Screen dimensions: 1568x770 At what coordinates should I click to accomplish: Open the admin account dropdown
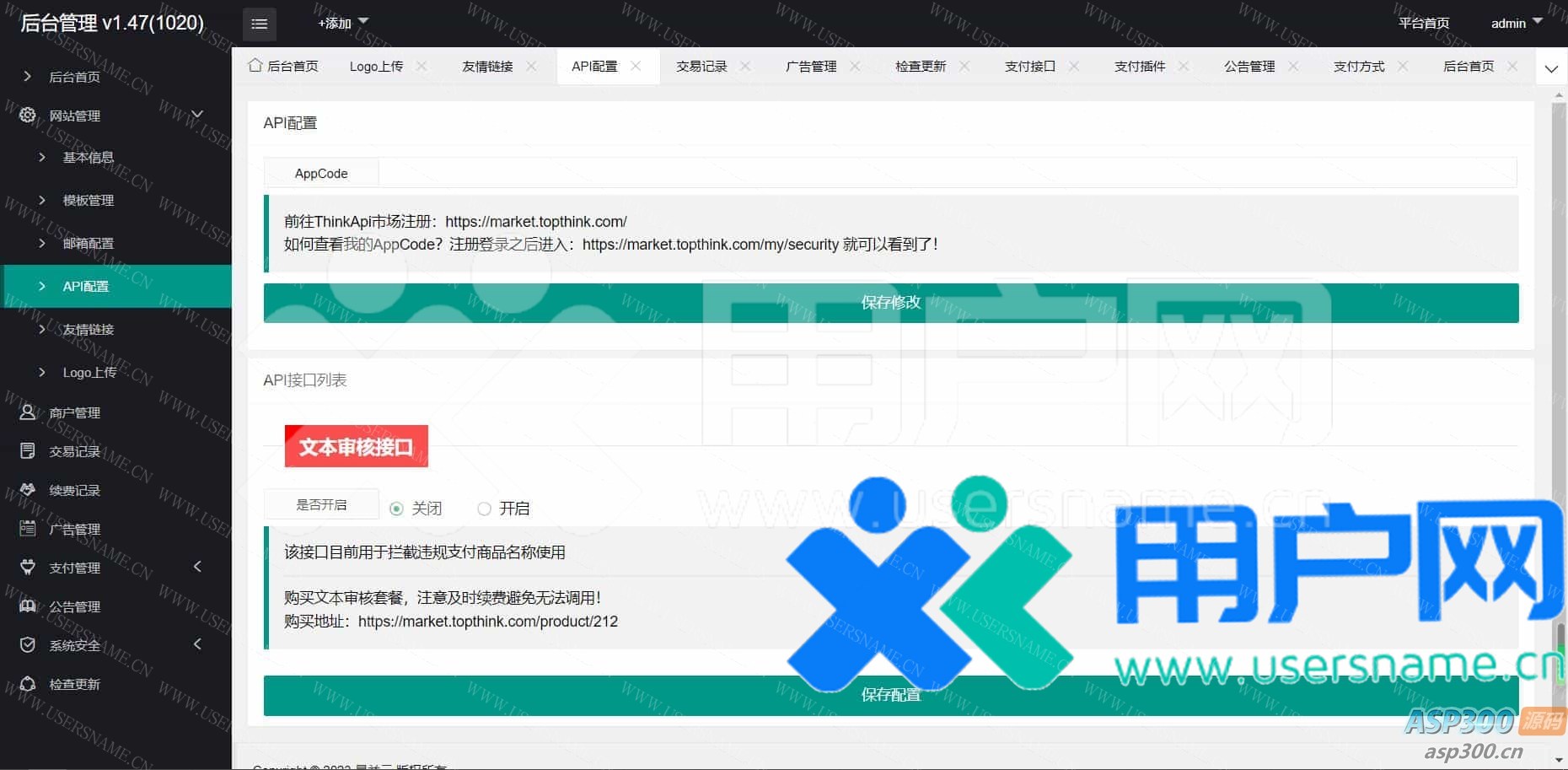1513,23
